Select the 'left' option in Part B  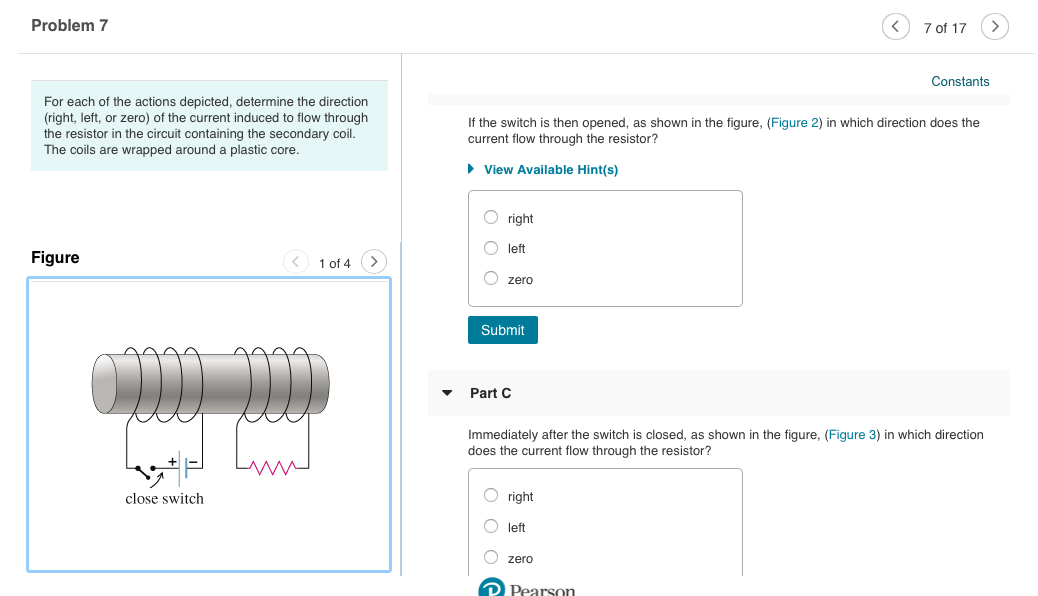(491, 247)
